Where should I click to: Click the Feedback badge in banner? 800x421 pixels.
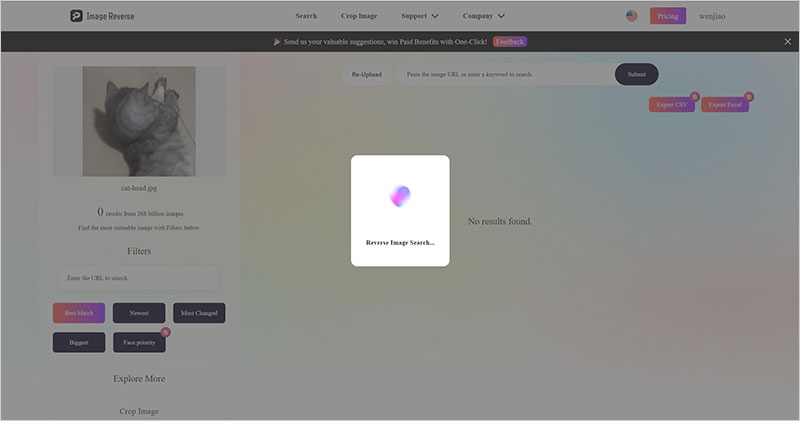(x=510, y=42)
